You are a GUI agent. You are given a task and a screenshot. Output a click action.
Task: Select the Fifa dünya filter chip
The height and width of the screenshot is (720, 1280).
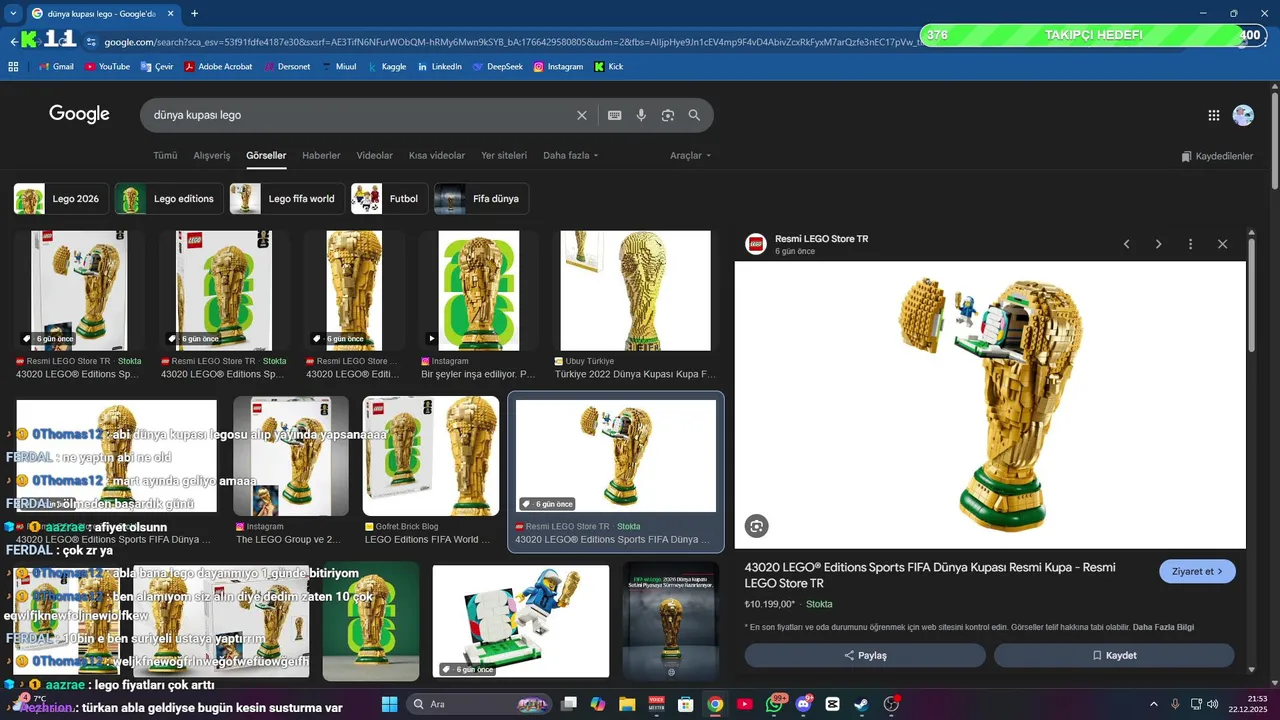[481, 198]
